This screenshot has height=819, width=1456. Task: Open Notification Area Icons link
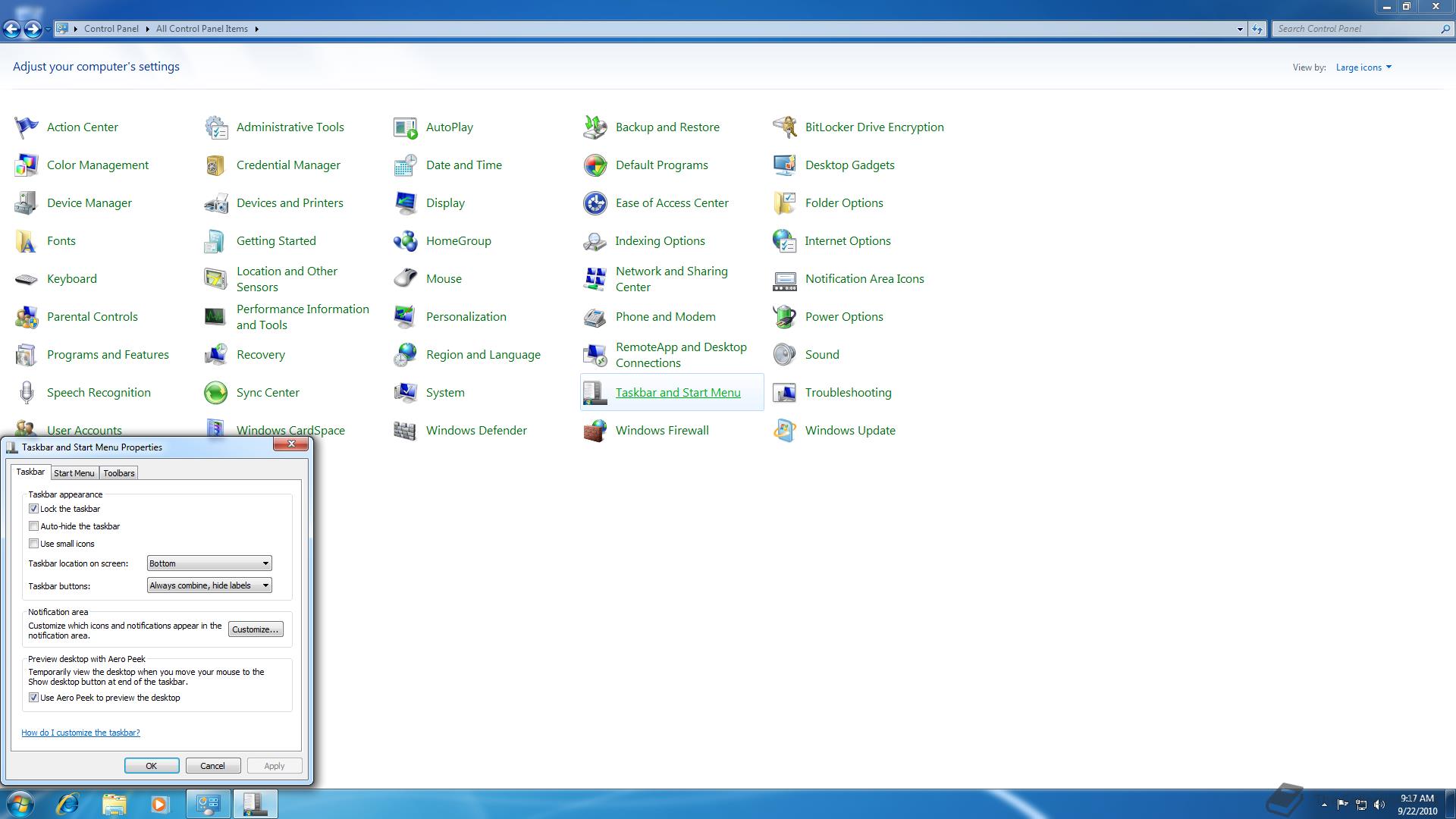pos(864,278)
